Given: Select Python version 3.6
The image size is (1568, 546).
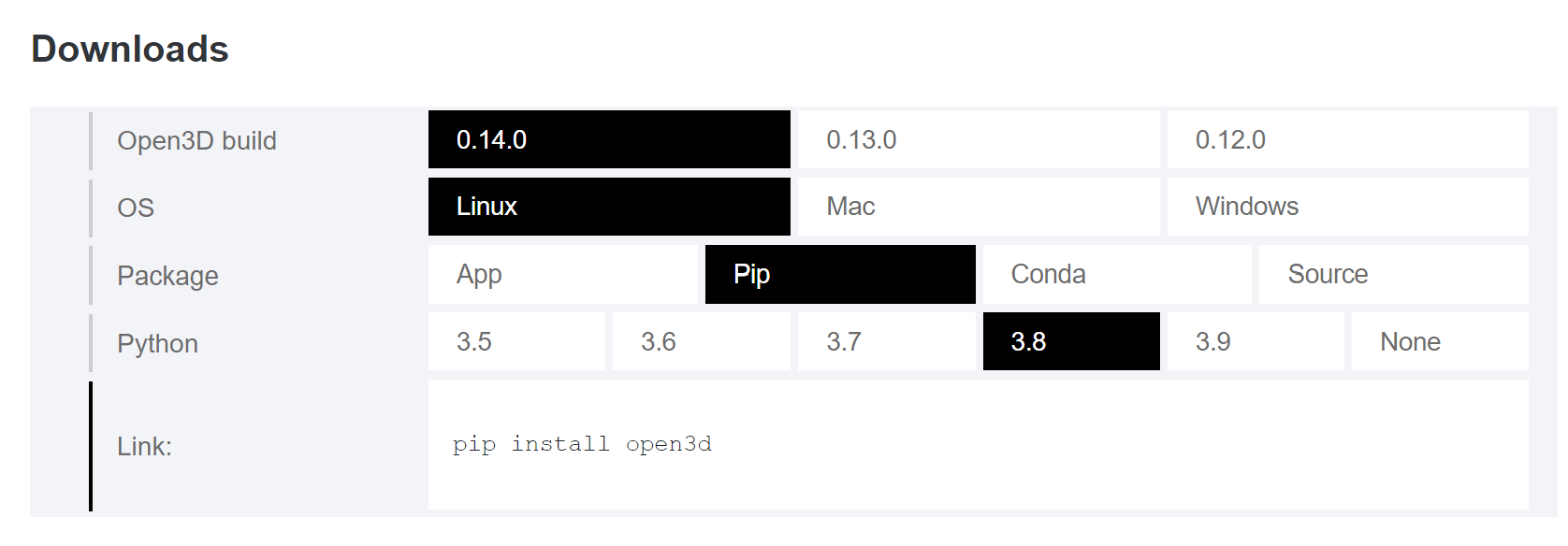Looking at the screenshot, I should point(701,341).
